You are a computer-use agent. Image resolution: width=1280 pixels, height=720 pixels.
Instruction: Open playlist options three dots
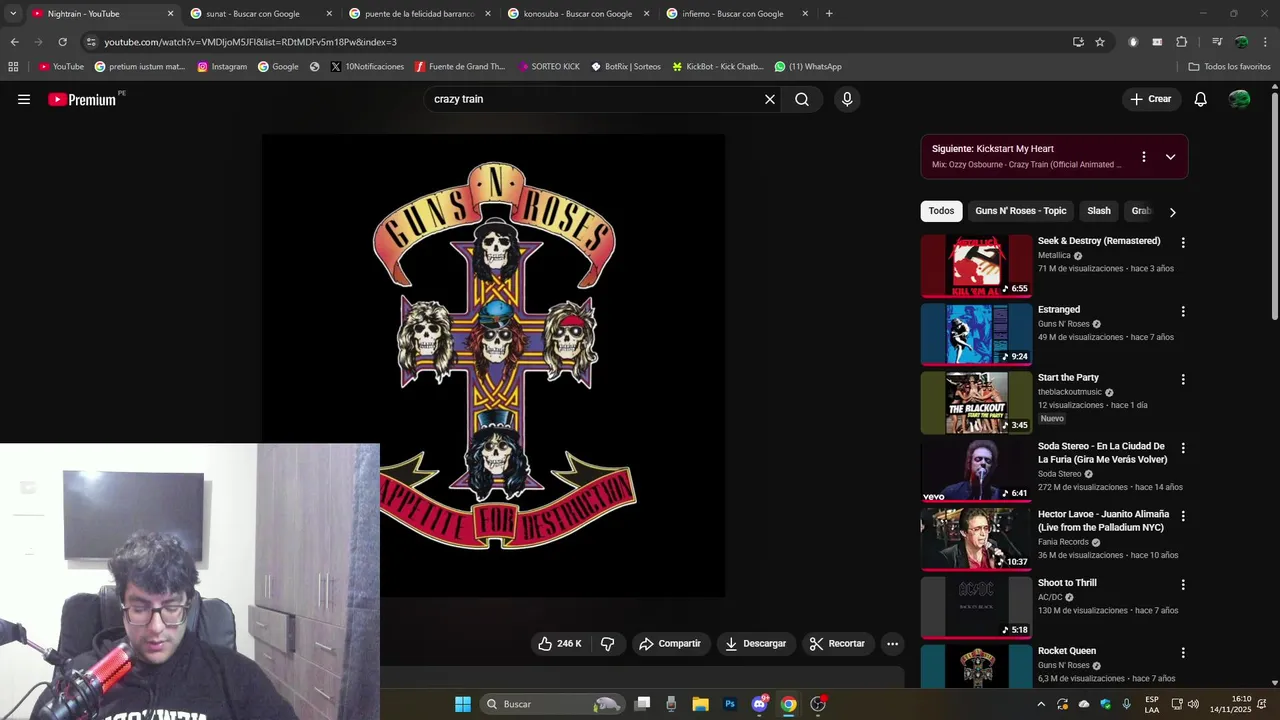pyautogui.click(x=1146, y=157)
